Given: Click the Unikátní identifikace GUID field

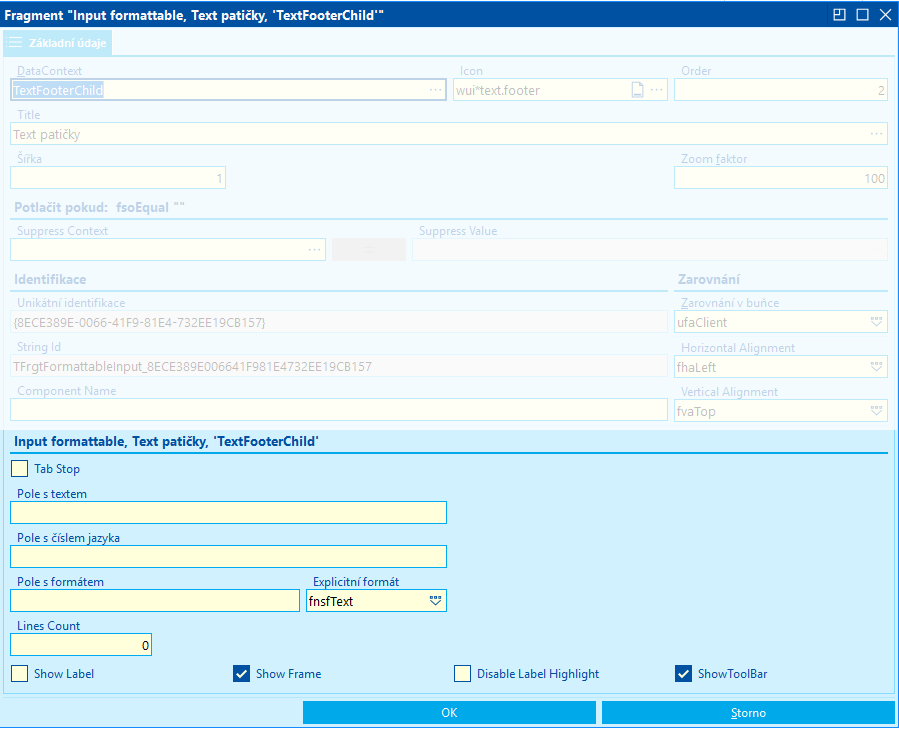Looking at the screenshot, I should 339,322.
